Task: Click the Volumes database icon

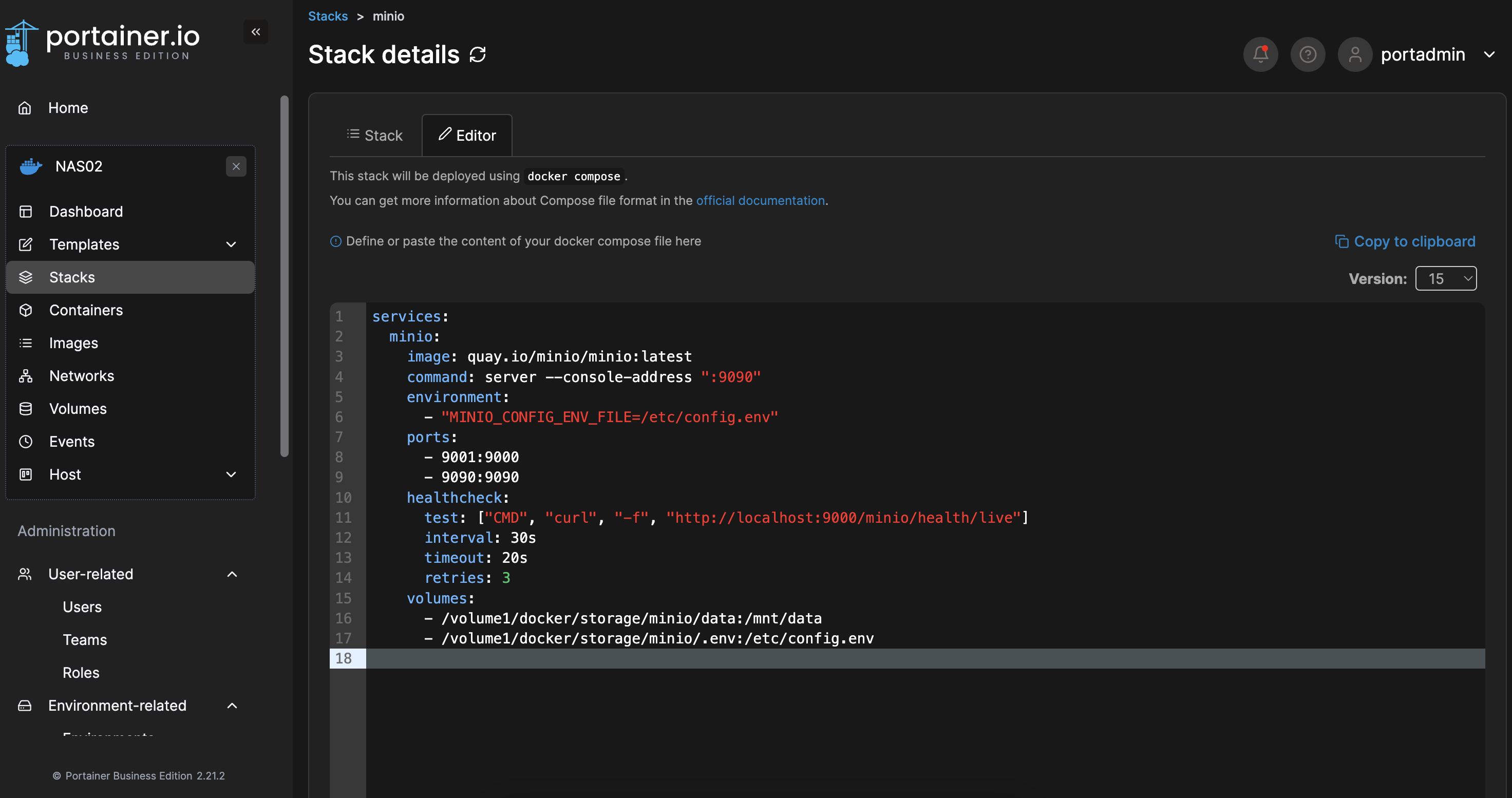Action: pyautogui.click(x=25, y=409)
